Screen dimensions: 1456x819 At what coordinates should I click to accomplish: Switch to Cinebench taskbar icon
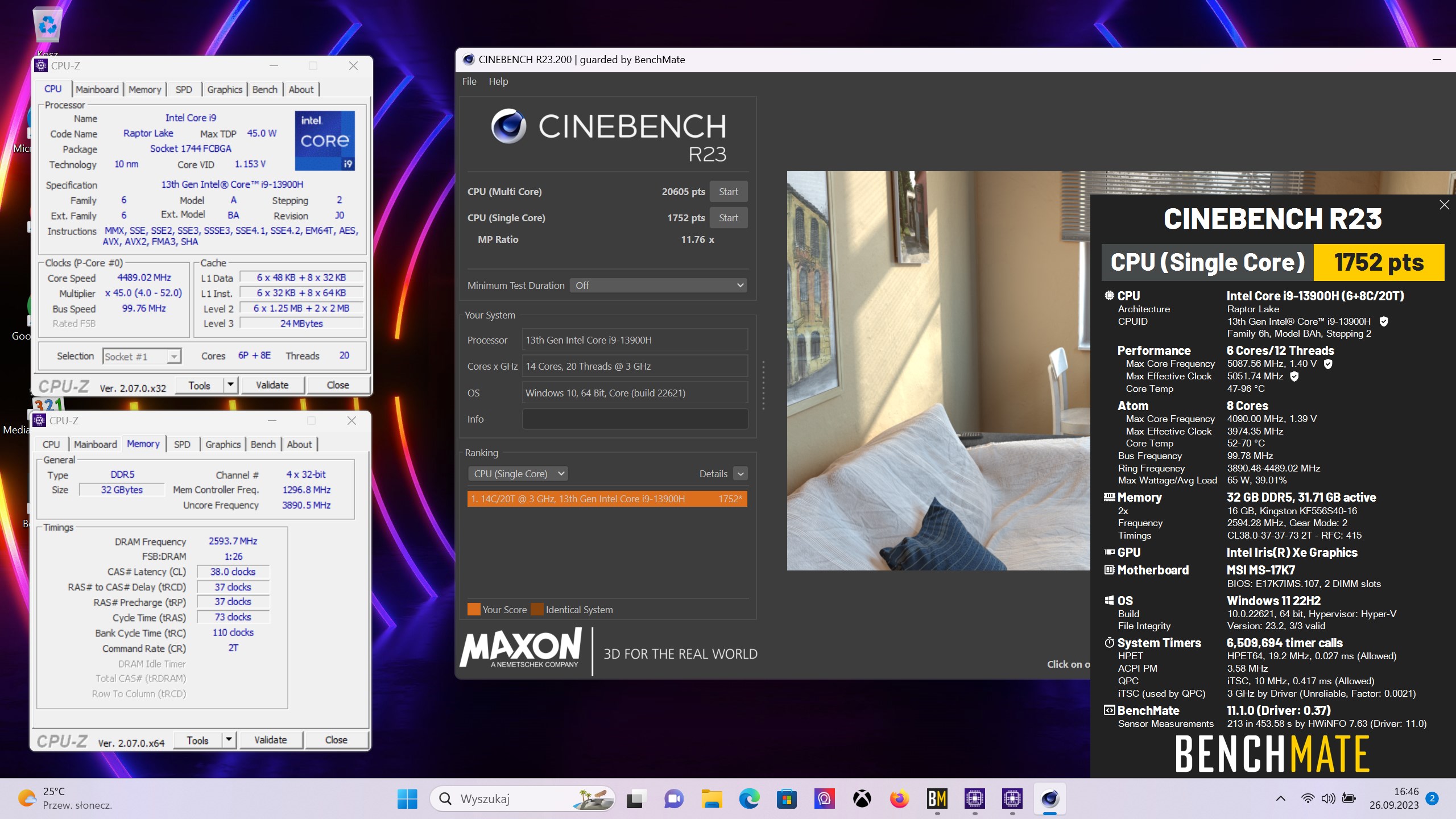click(x=1049, y=799)
